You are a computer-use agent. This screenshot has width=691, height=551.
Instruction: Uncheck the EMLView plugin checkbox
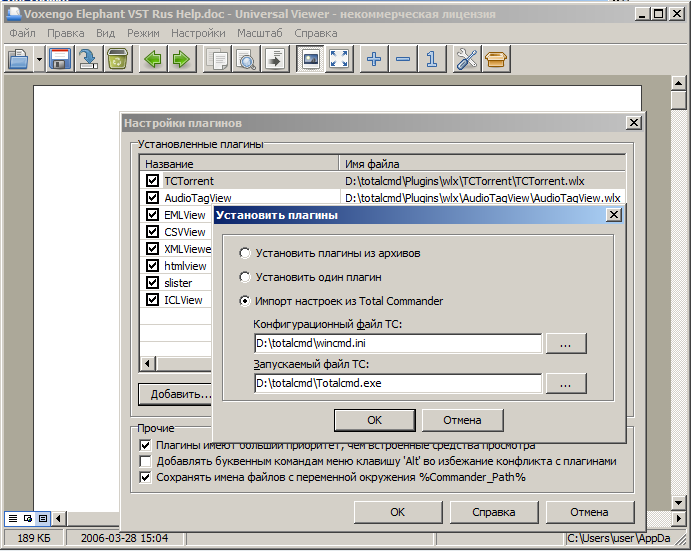click(152, 215)
